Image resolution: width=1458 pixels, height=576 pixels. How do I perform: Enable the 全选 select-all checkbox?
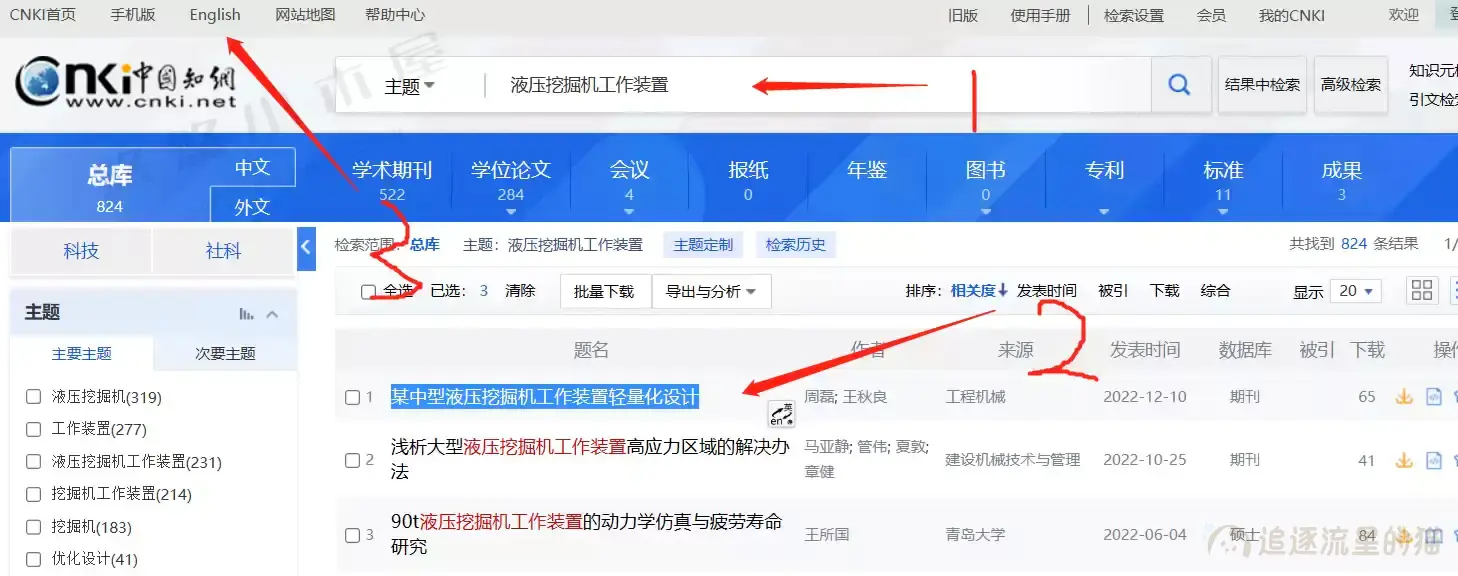pos(369,290)
